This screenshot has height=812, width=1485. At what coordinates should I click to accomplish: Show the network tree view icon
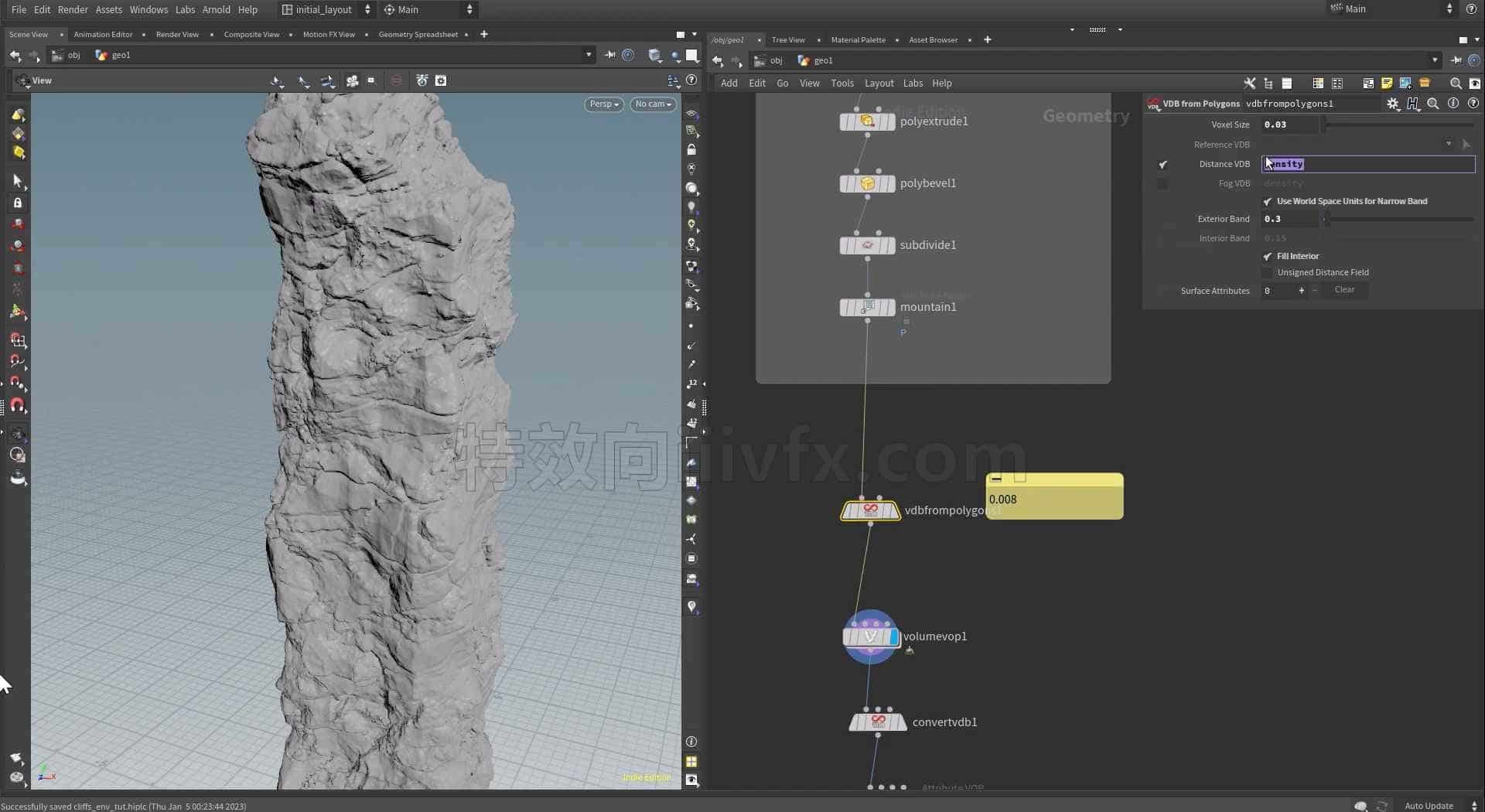(1268, 83)
